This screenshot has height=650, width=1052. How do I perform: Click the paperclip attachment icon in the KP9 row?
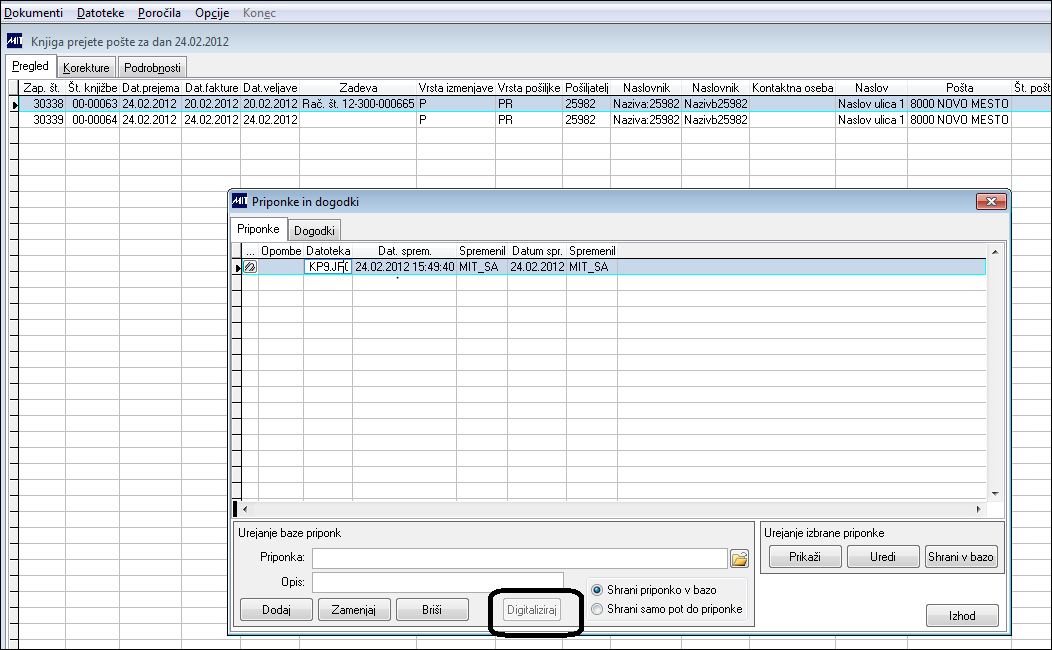click(x=250, y=267)
